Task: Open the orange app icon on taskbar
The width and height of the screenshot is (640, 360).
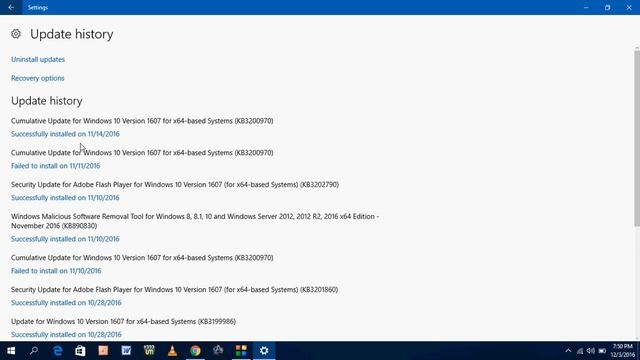Action: point(103,351)
